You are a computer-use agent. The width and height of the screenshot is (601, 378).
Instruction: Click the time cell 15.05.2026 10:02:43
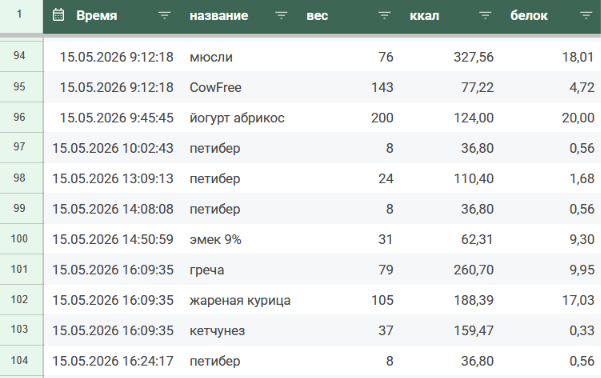[113, 148]
